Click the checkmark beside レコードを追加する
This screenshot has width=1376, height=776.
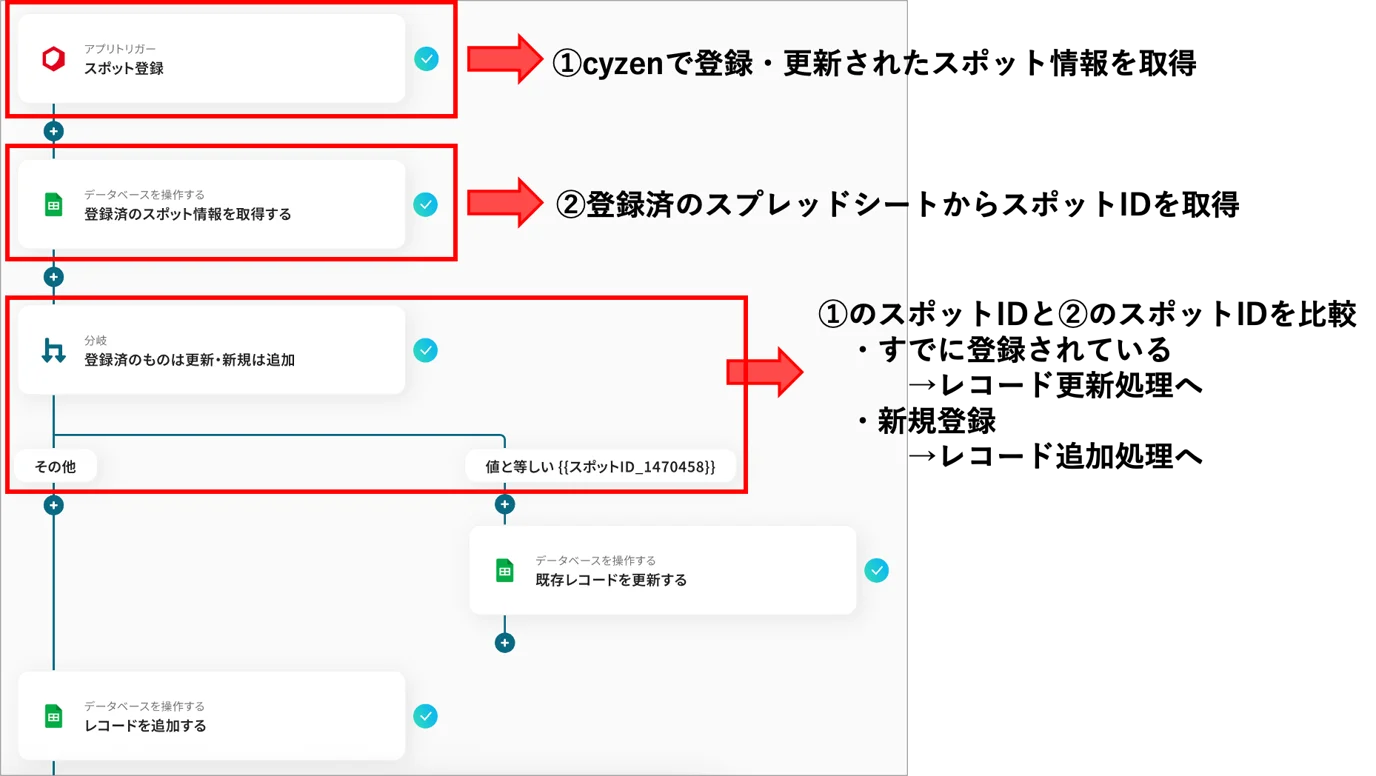coord(426,717)
